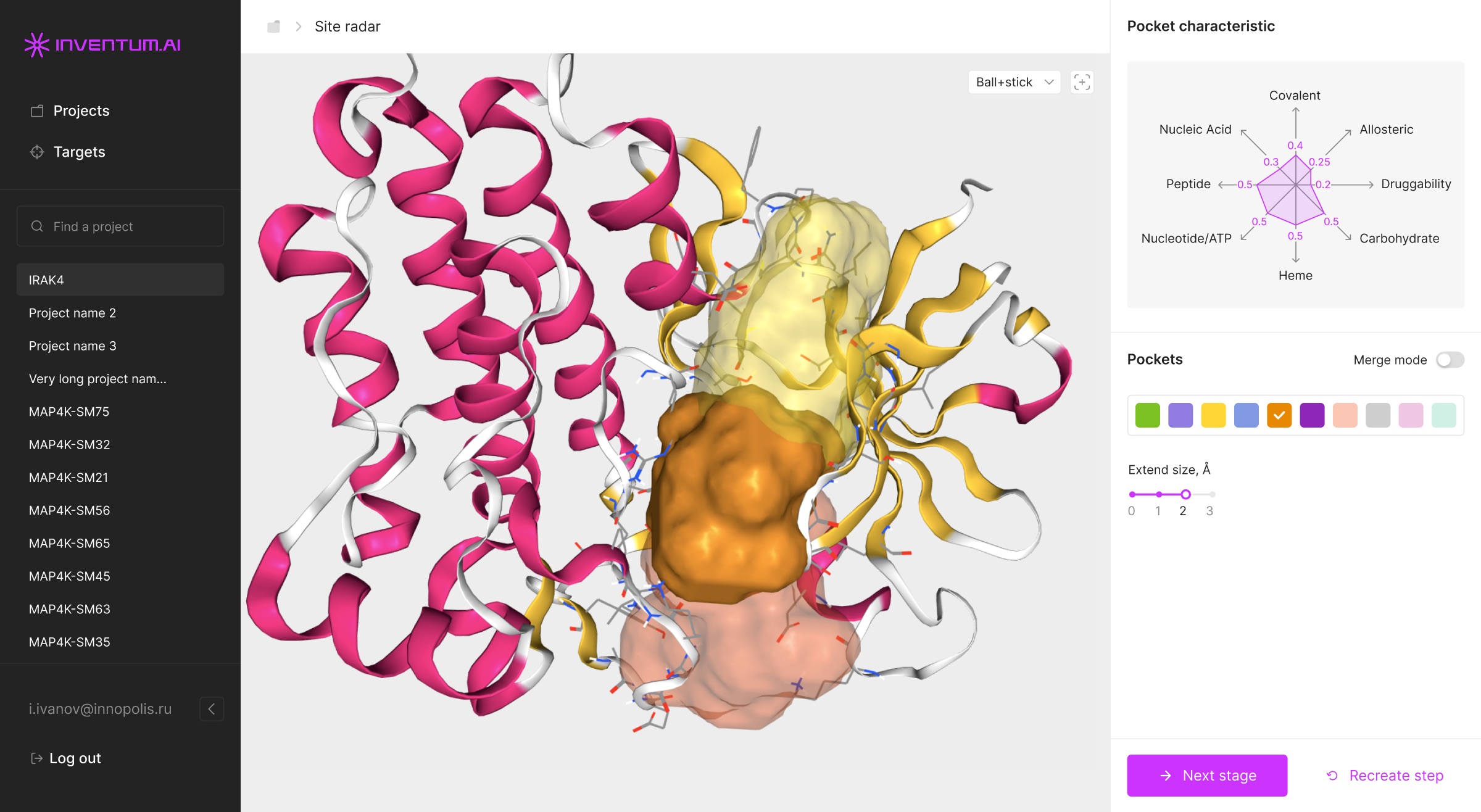Image resolution: width=1481 pixels, height=812 pixels.
Task: Set Extend size slider to 3
Action: 1213,494
